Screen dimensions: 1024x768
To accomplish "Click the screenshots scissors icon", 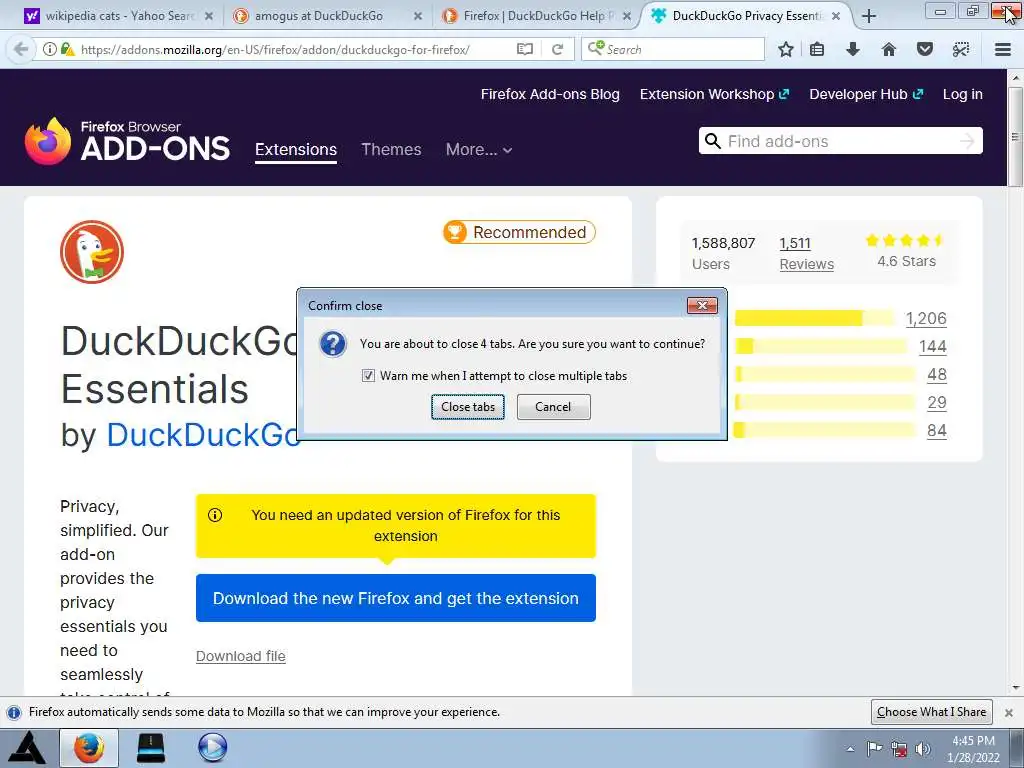I will [961, 50].
